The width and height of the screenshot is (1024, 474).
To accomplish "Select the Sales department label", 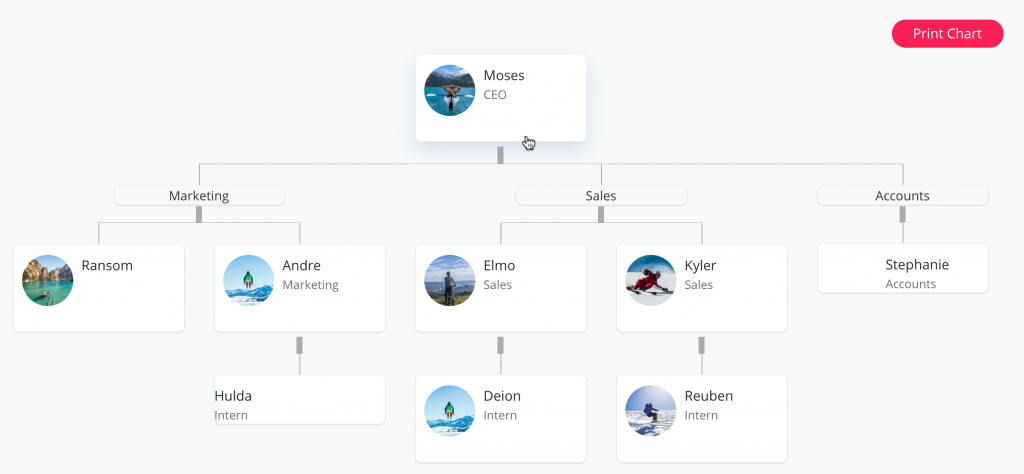I will click(601, 196).
